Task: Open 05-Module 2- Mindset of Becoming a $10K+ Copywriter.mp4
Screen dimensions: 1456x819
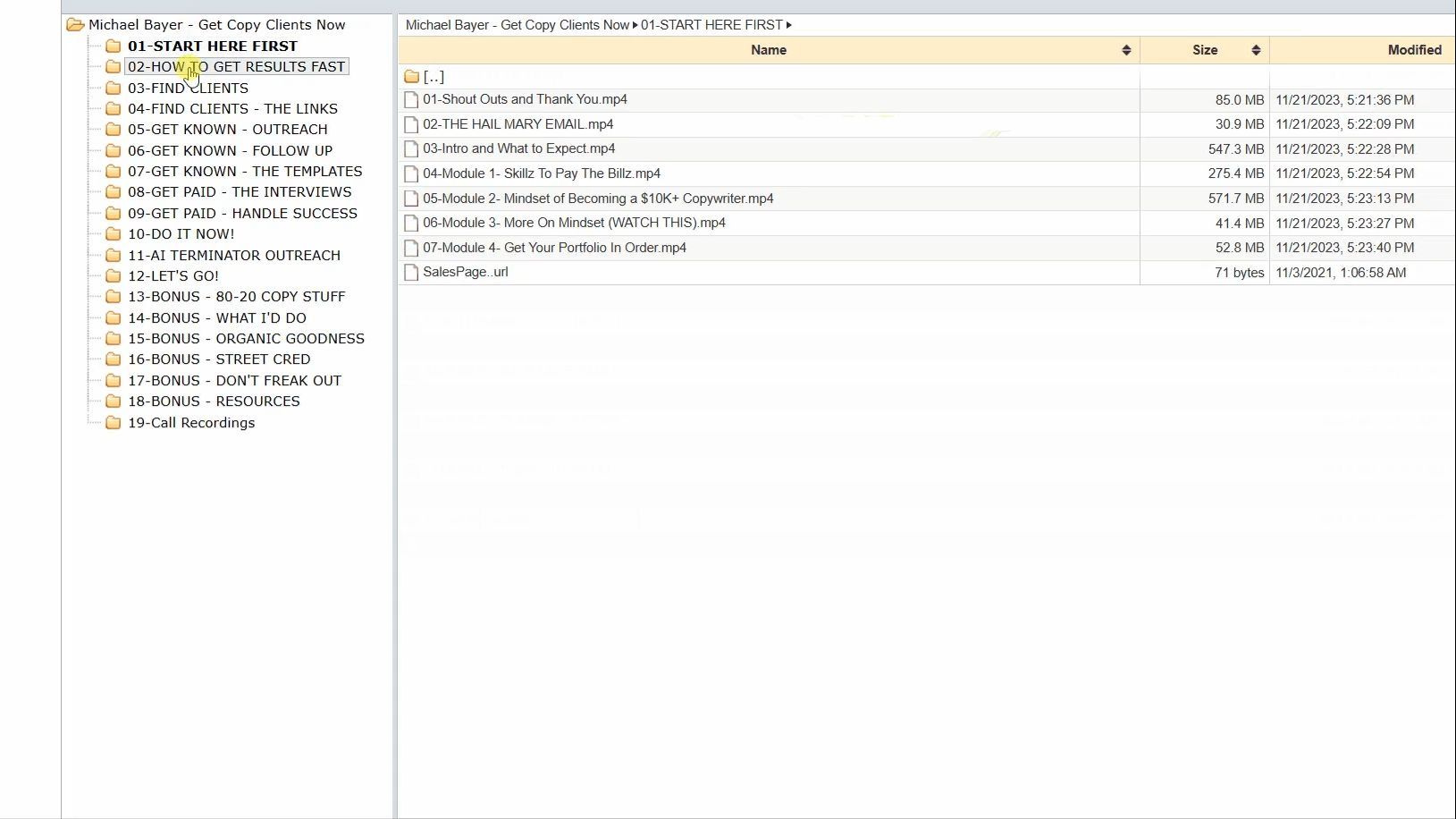Action: pyautogui.click(x=598, y=198)
